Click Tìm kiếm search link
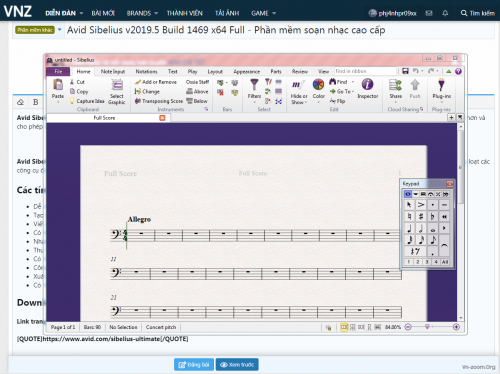500x374 pixels. click(478, 13)
